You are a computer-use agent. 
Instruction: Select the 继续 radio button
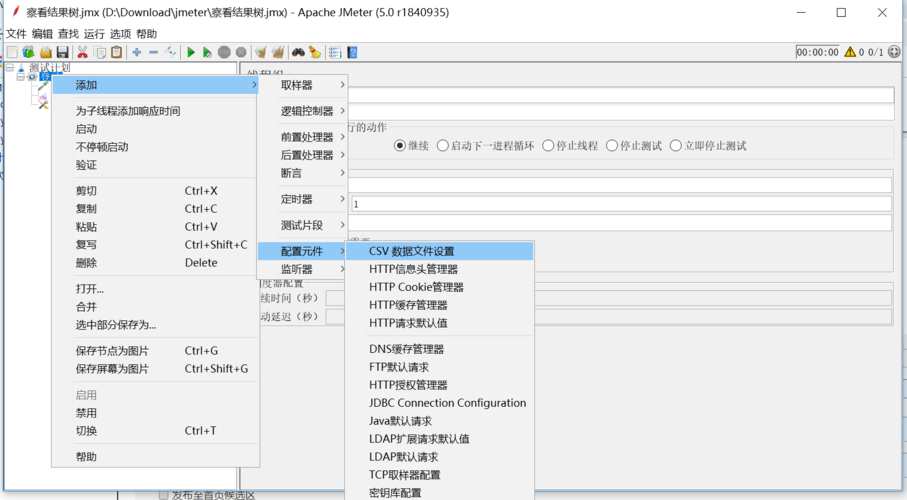[x=399, y=146]
